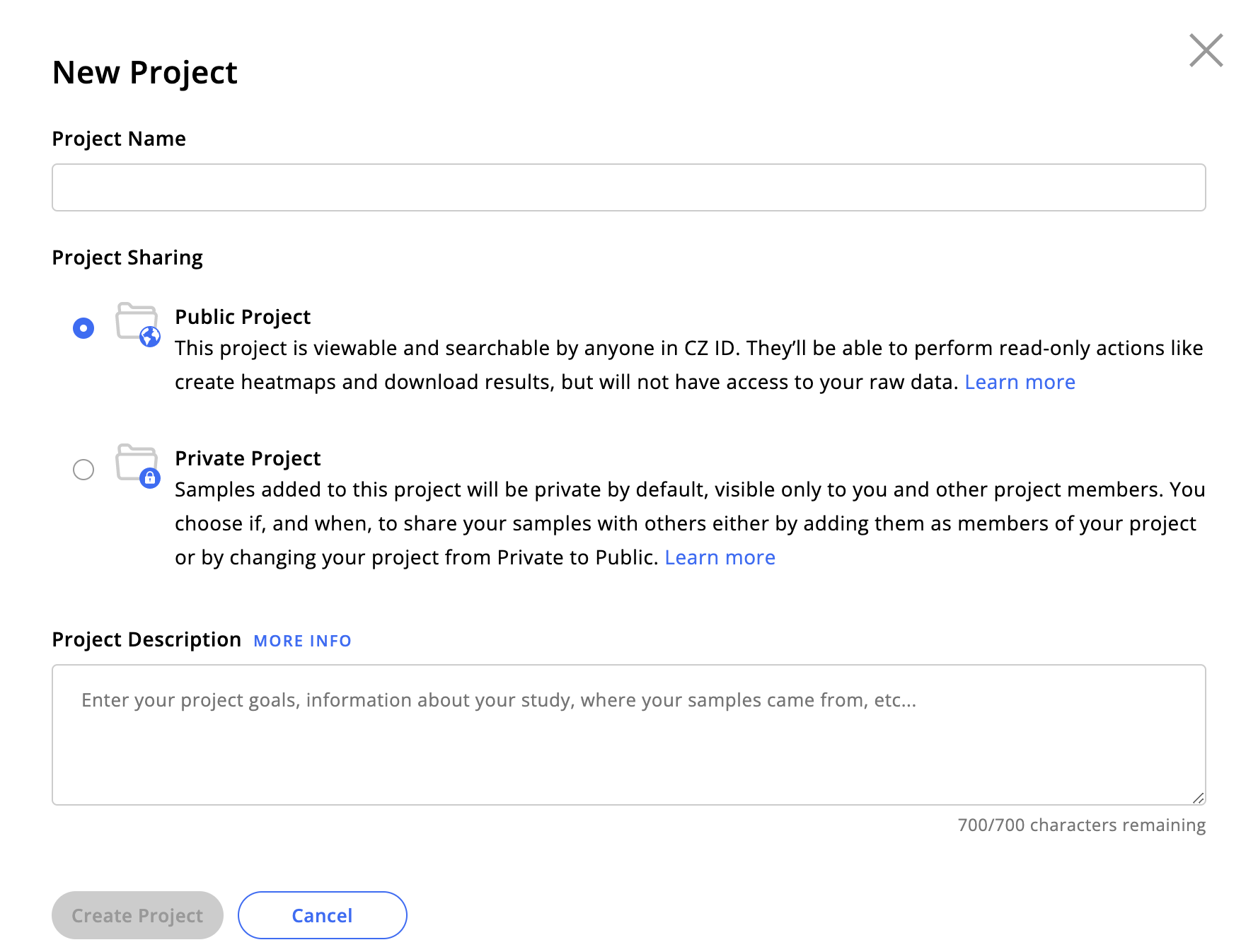Screen dimensions: 1258x952
Task: Click the Project Sharing section label
Action: 127,257
